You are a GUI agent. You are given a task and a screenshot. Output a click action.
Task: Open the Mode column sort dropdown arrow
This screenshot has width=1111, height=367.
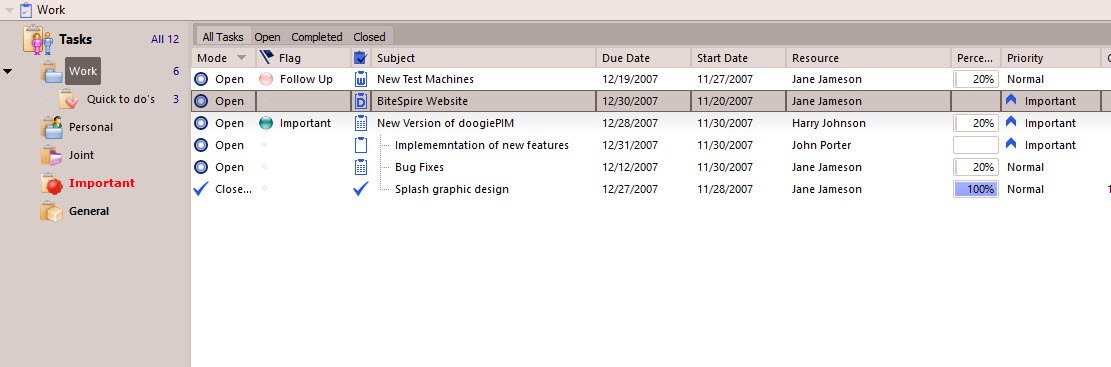point(242,58)
